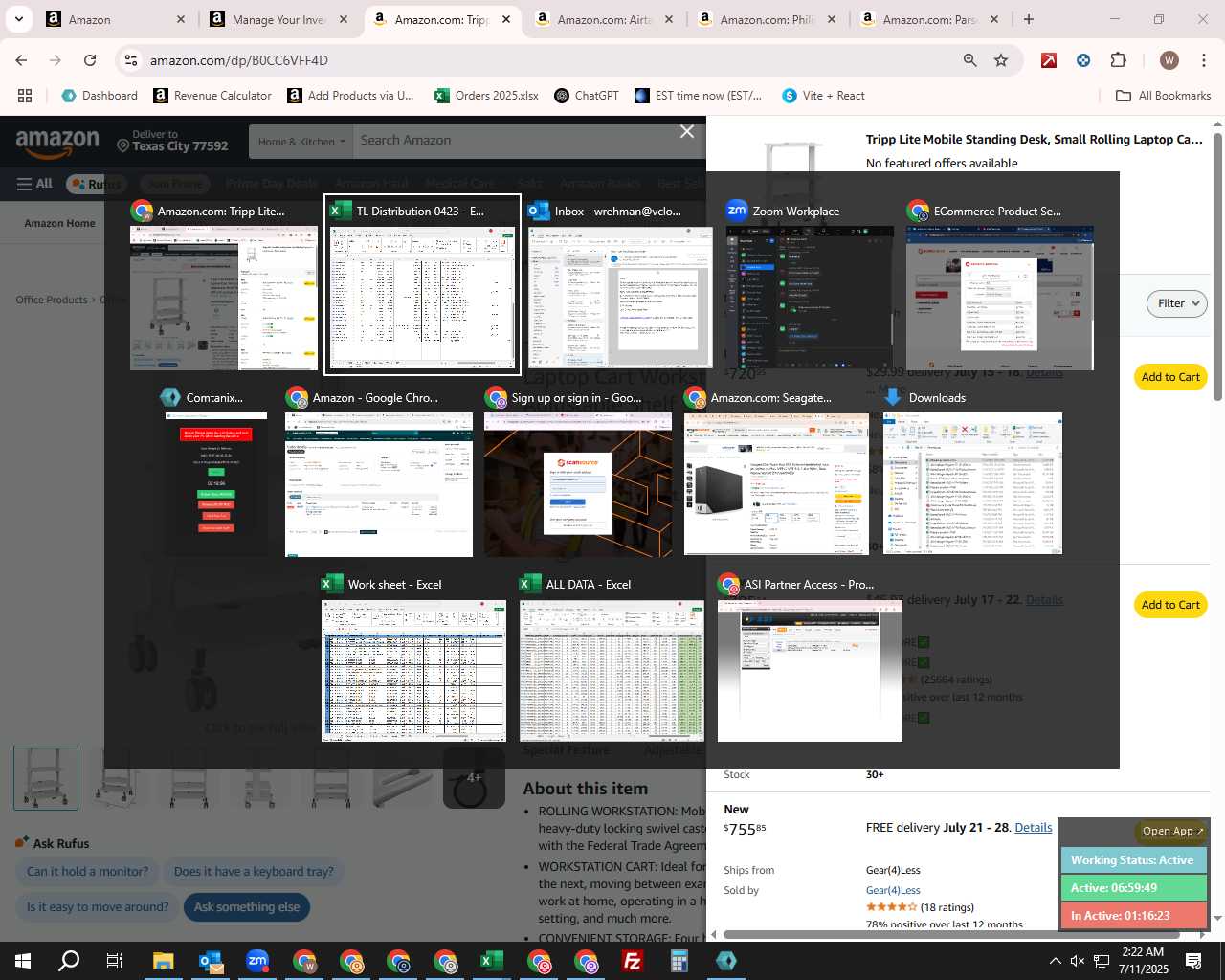Open Chrome's three-dot menu
This screenshot has height=980, width=1225.
coord(1203,60)
